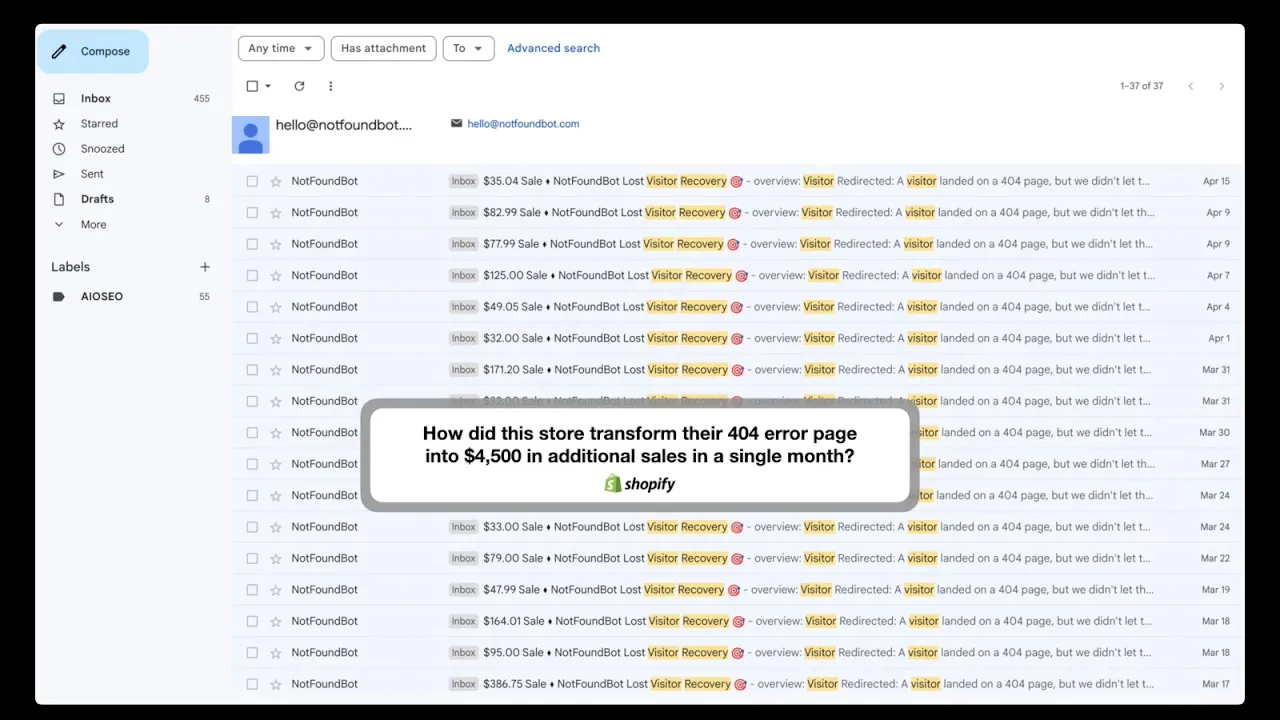The width and height of the screenshot is (1280, 720).
Task: Star the $47.99 Sale email
Action: (276, 590)
